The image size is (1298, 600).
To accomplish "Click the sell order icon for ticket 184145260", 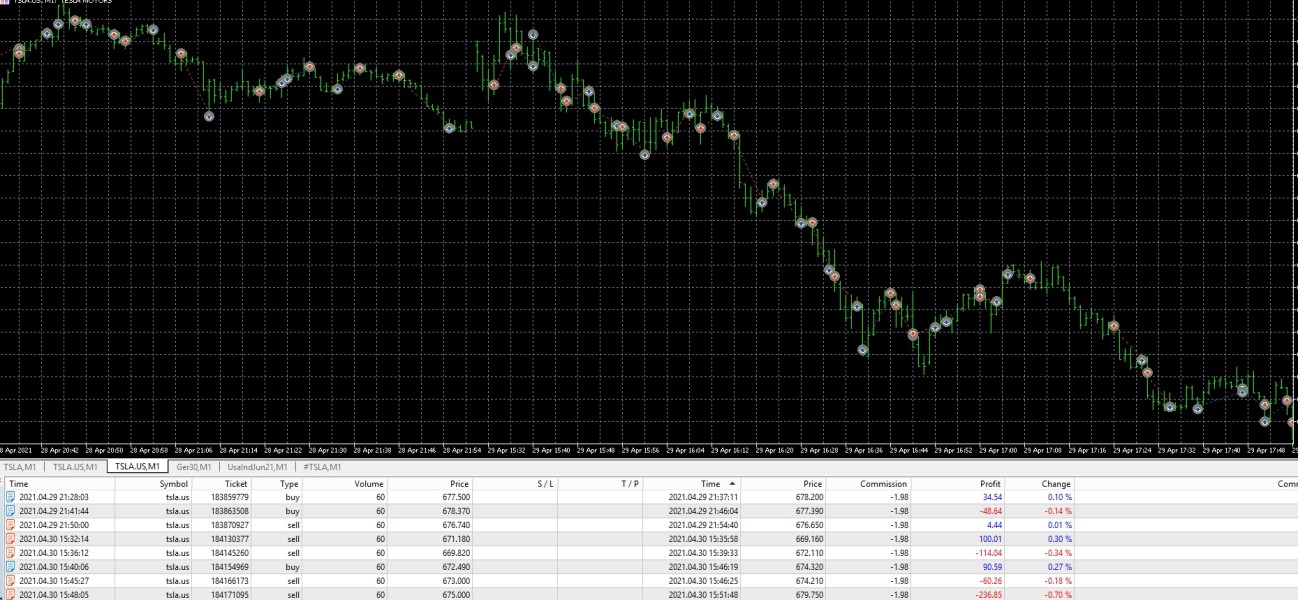I will coord(11,552).
